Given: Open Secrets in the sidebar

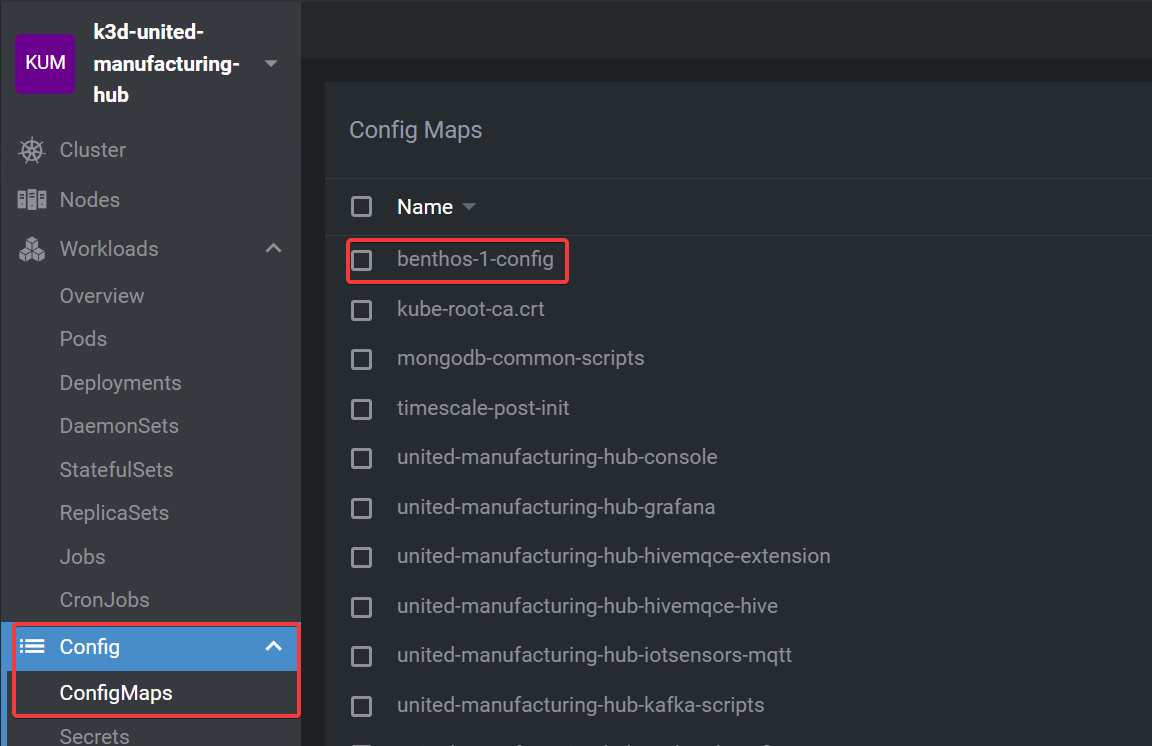Looking at the screenshot, I should click(x=94, y=736).
